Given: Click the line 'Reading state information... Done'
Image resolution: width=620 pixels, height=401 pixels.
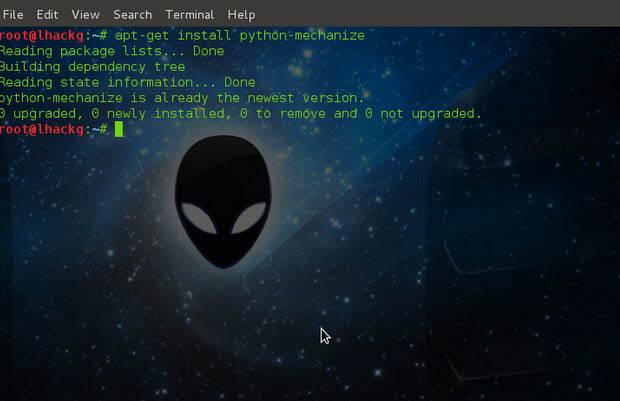Looking at the screenshot, I should point(128,82).
